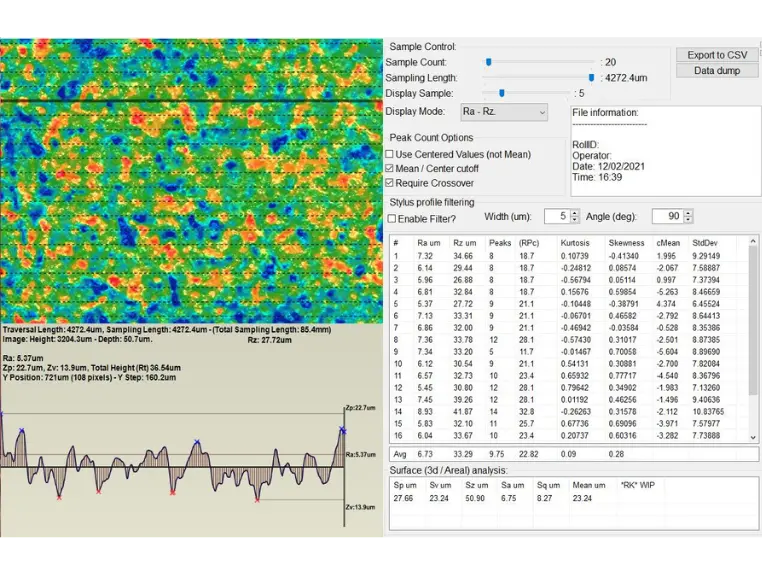Click the Kurtosis column header
Screen dimensions: 762x574
tap(575, 243)
